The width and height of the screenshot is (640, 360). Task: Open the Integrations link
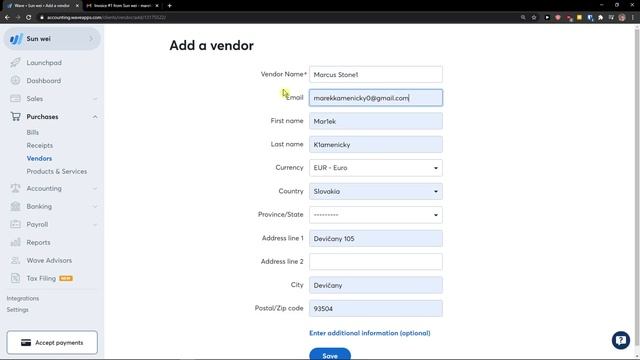click(x=23, y=298)
